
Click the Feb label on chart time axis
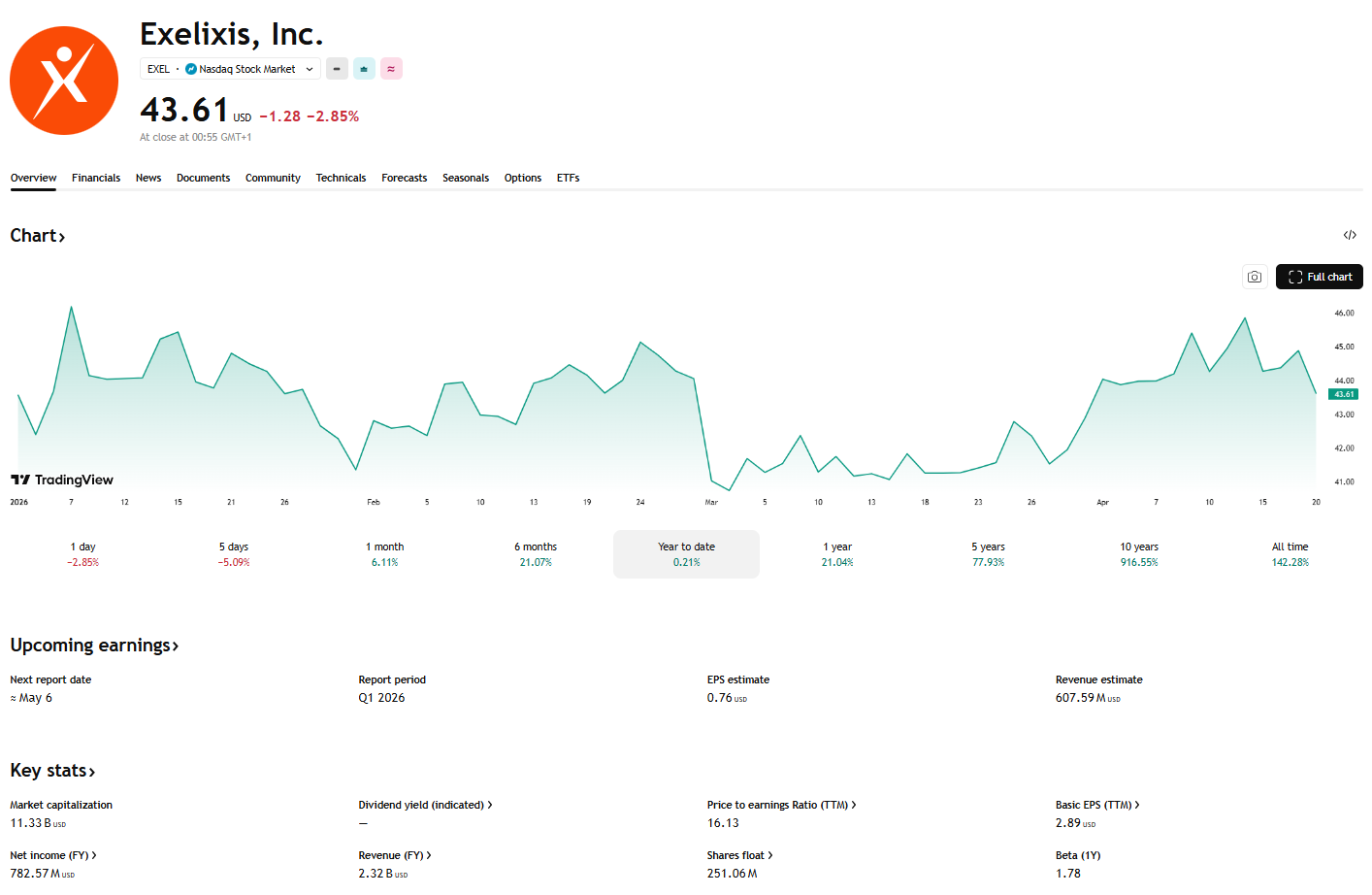pos(374,502)
